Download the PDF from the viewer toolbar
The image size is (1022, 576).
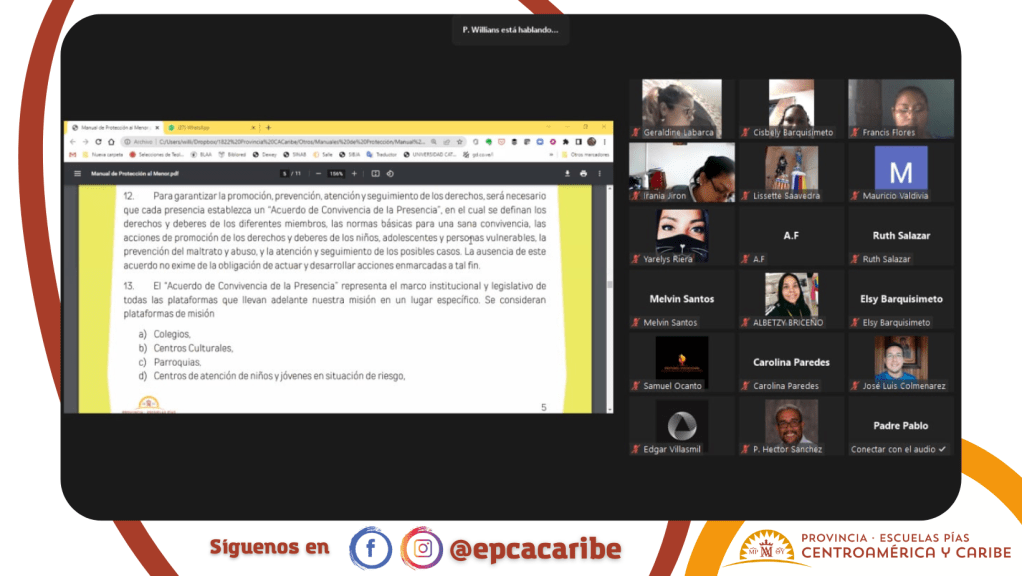point(570,173)
